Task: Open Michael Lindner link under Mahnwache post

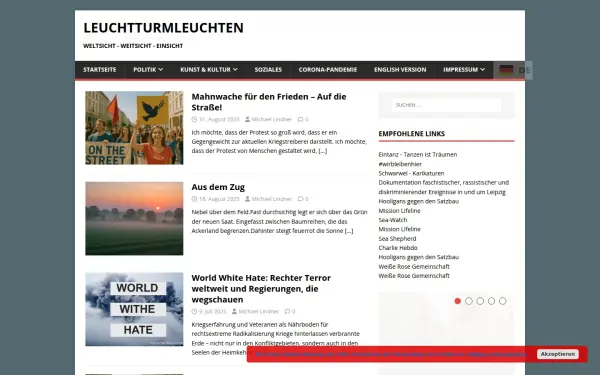Action: (x=272, y=119)
